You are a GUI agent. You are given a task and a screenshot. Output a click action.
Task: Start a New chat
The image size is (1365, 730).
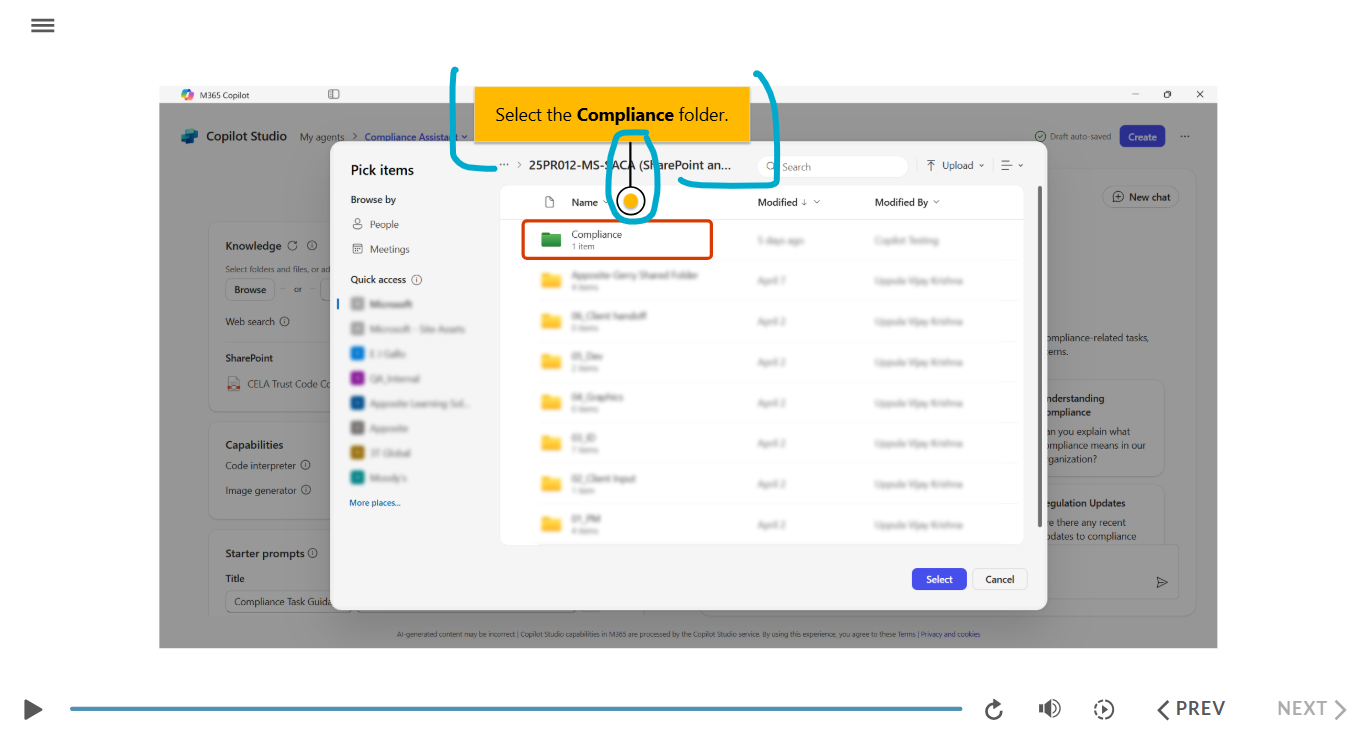(x=1141, y=198)
